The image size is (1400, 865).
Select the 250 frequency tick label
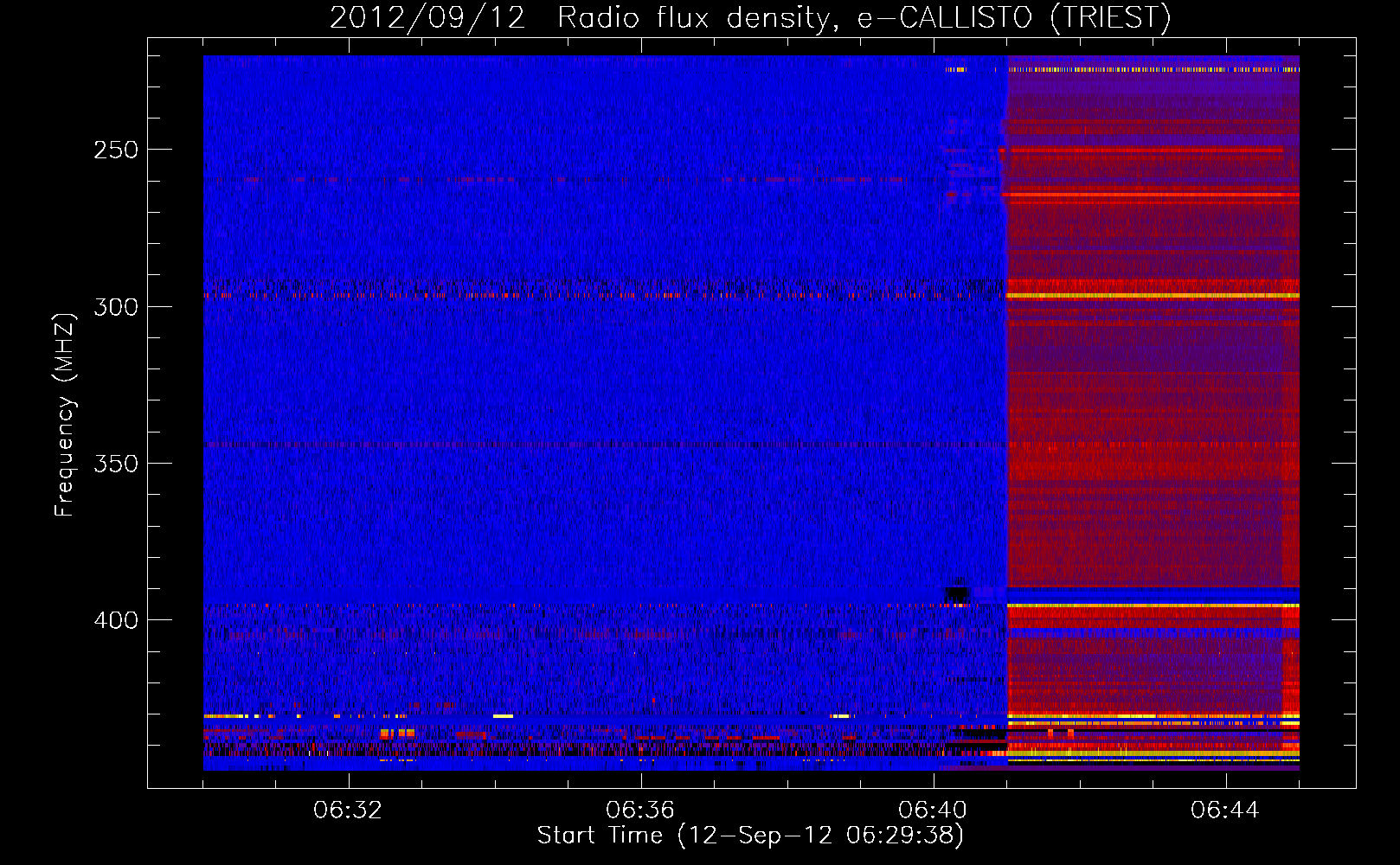coord(116,150)
